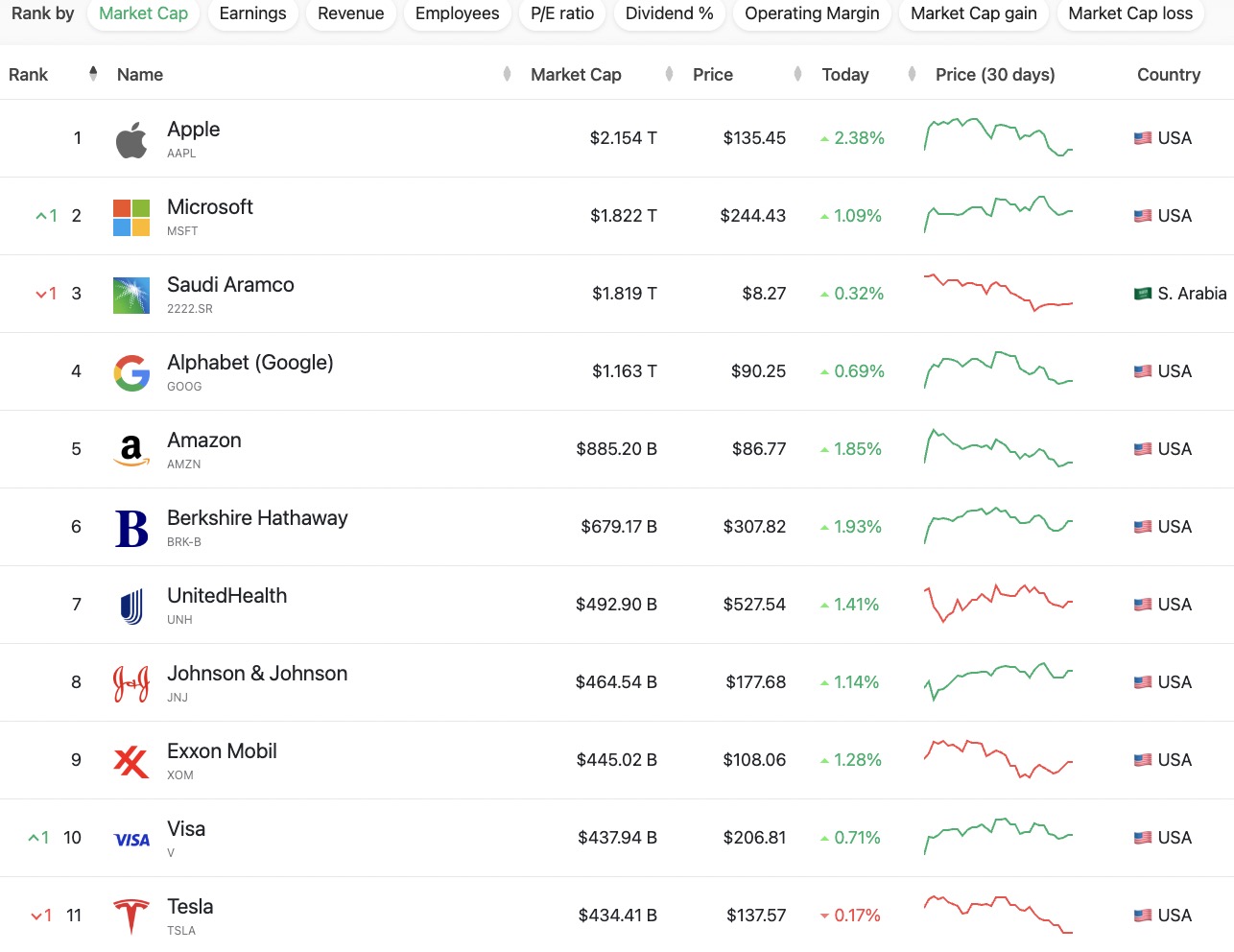
Task: Click the Apple company logo
Action: 131,139
